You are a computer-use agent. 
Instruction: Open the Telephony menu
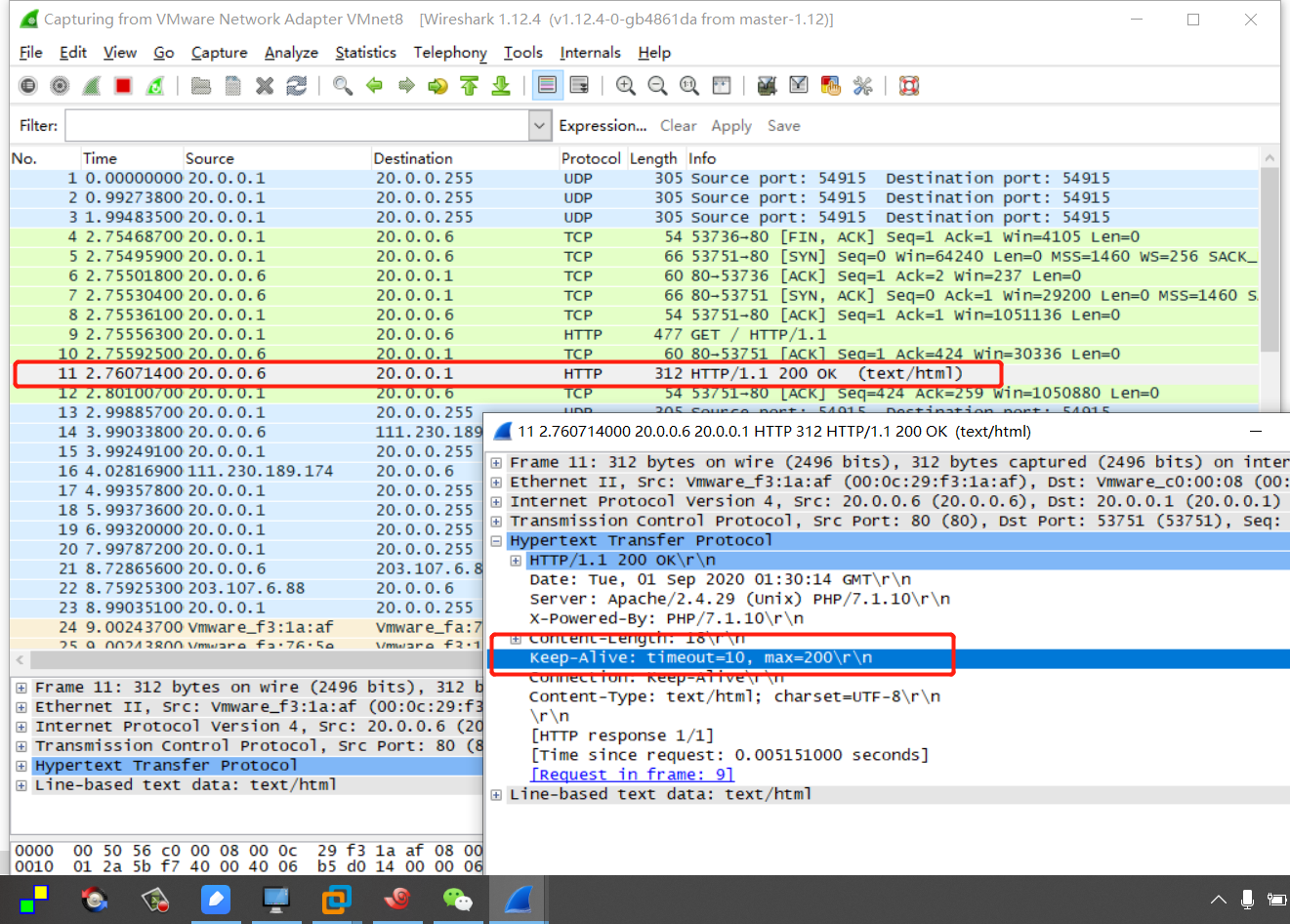[450, 53]
